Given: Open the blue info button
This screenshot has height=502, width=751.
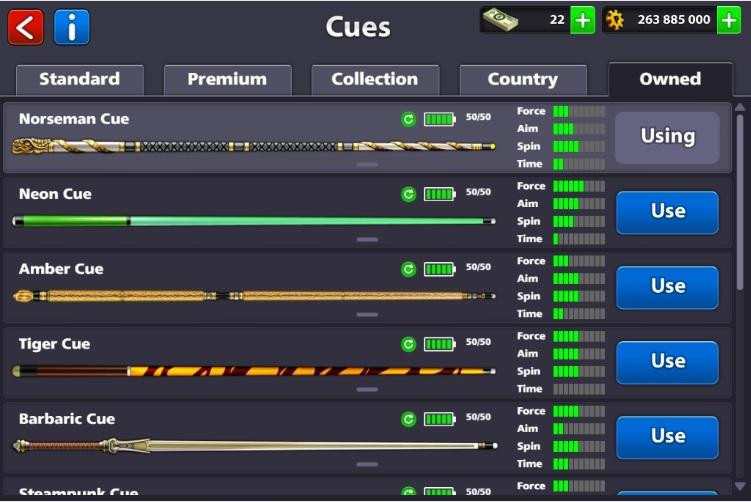Looking at the screenshot, I should click(72, 27).
